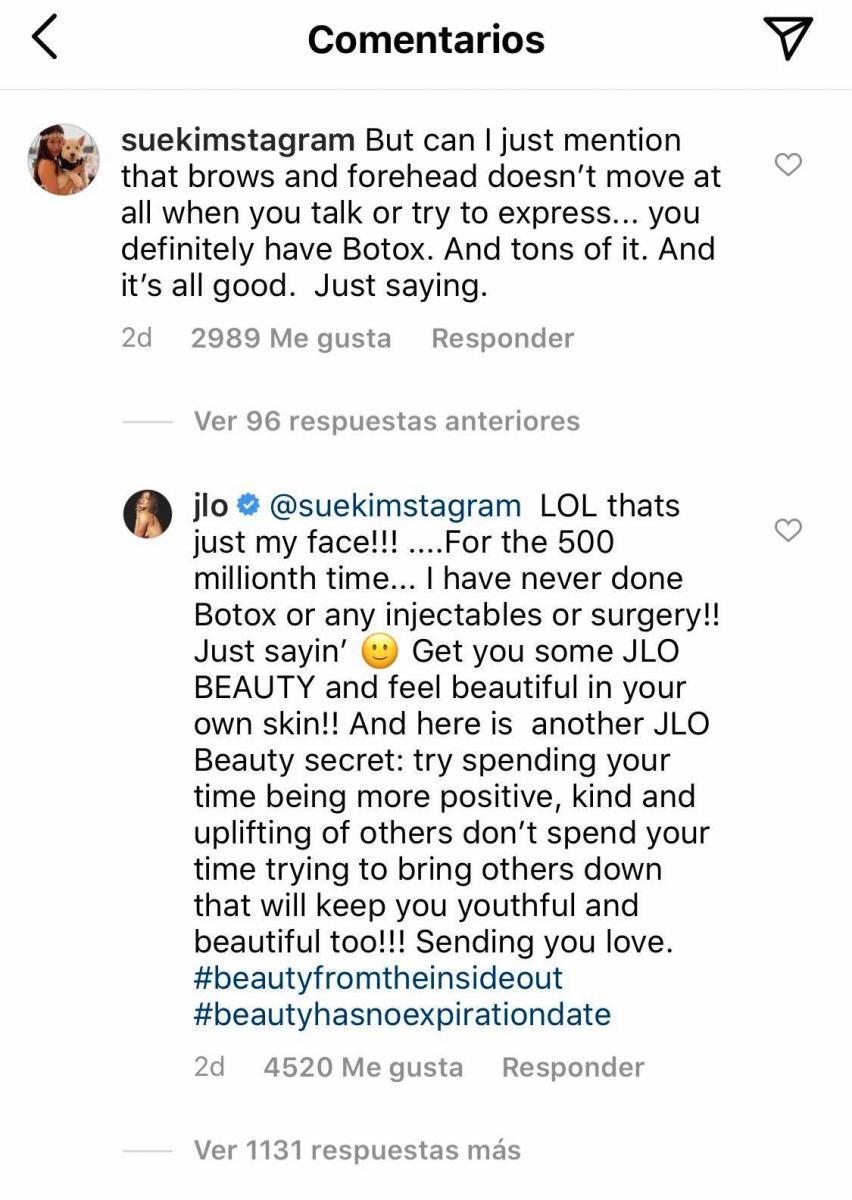Open the direct message share icon
This screenshot has width=852, height=1200.
tap(786, 37)
